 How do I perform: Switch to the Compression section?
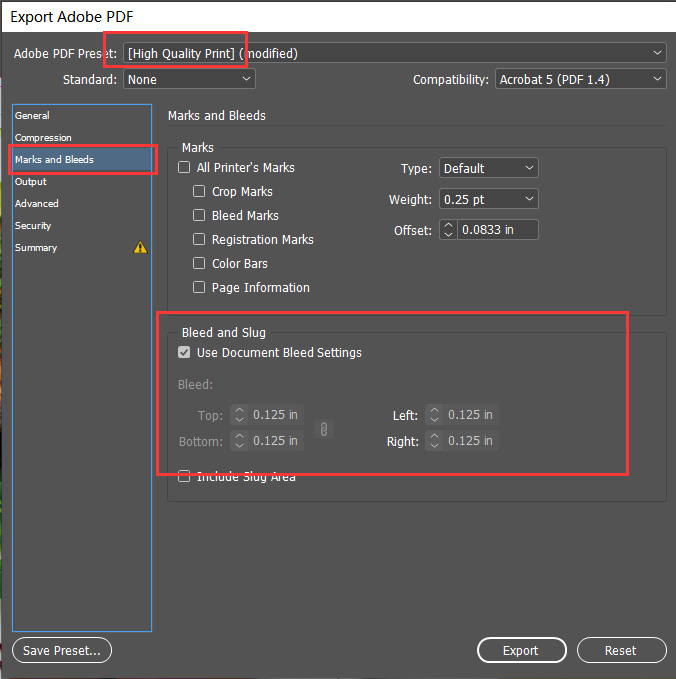[82, 138]
